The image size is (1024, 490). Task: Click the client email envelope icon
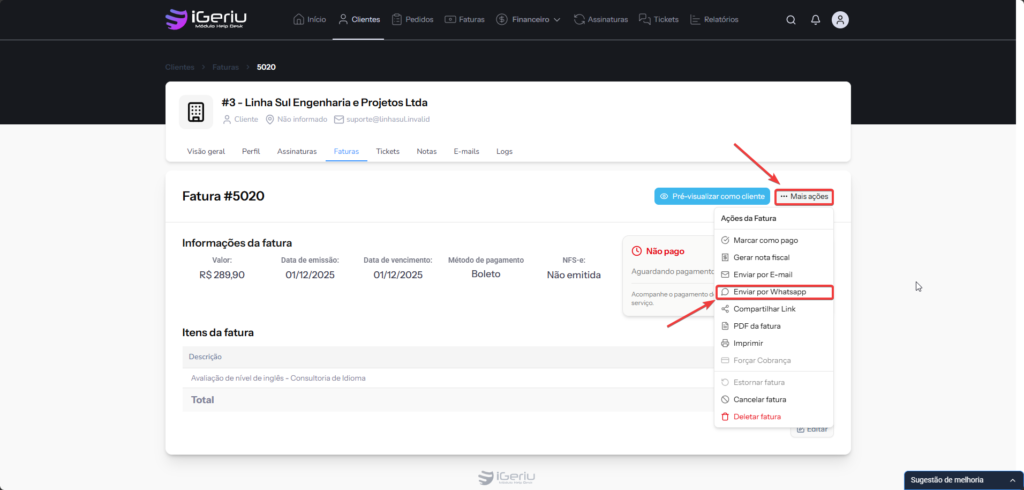339,119
